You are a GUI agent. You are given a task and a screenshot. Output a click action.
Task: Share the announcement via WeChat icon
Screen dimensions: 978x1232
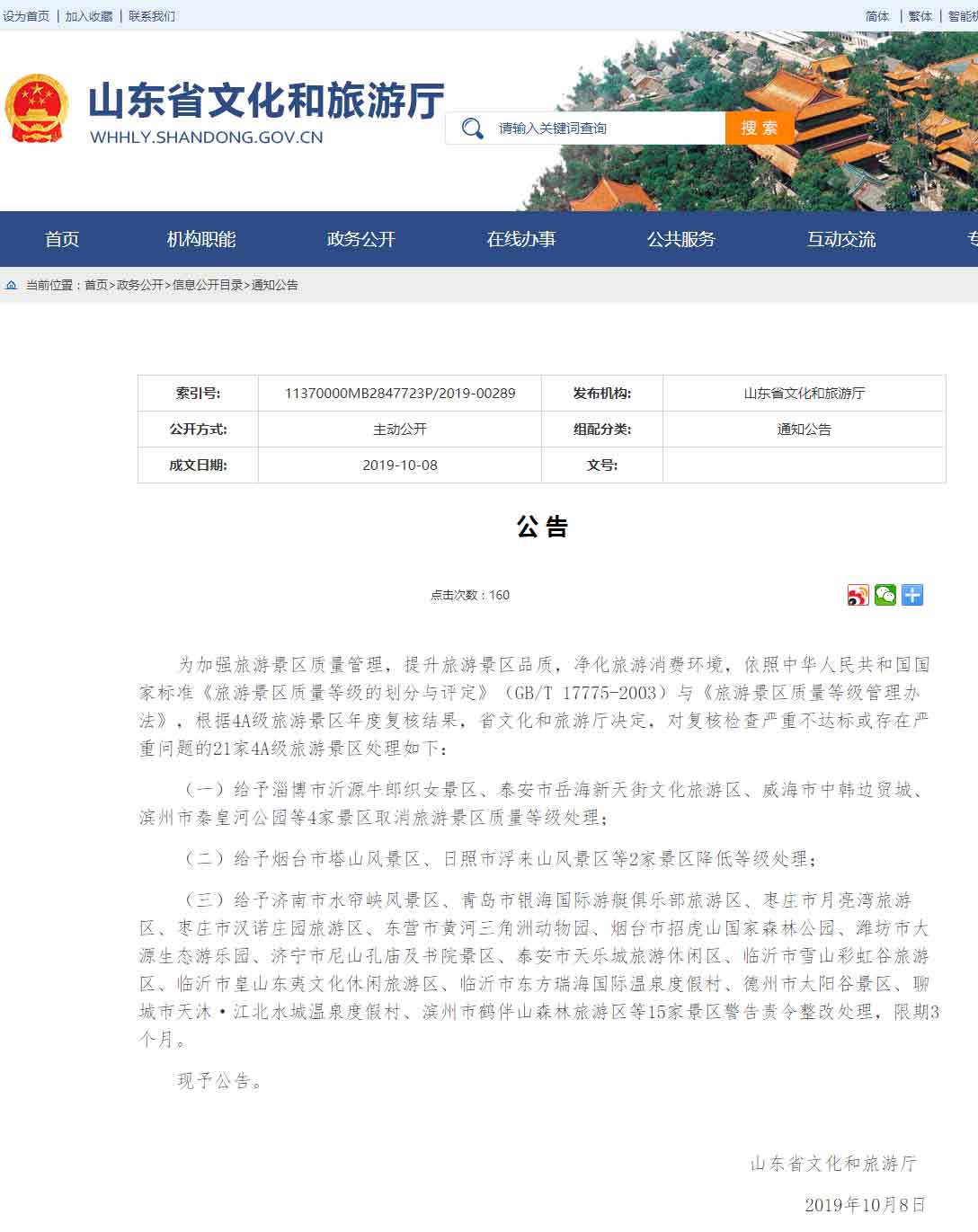[885, 595]
